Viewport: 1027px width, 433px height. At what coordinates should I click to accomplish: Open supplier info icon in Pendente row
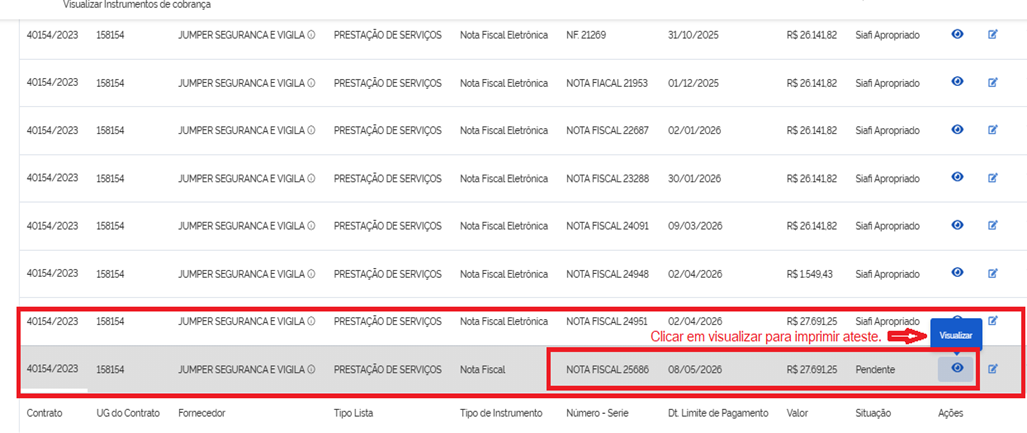point(311,369)
